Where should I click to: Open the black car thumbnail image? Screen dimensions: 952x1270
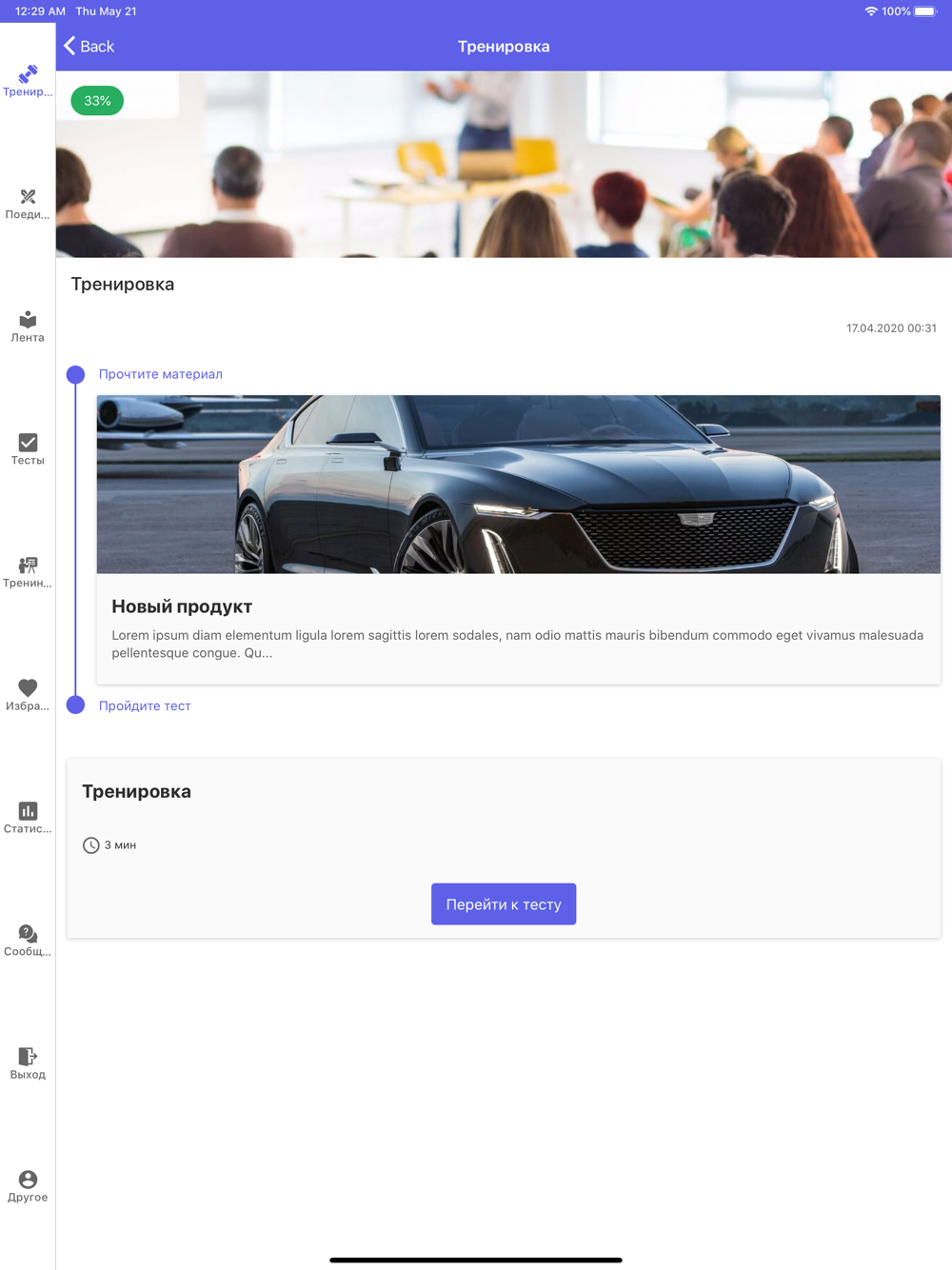(519, 485)
